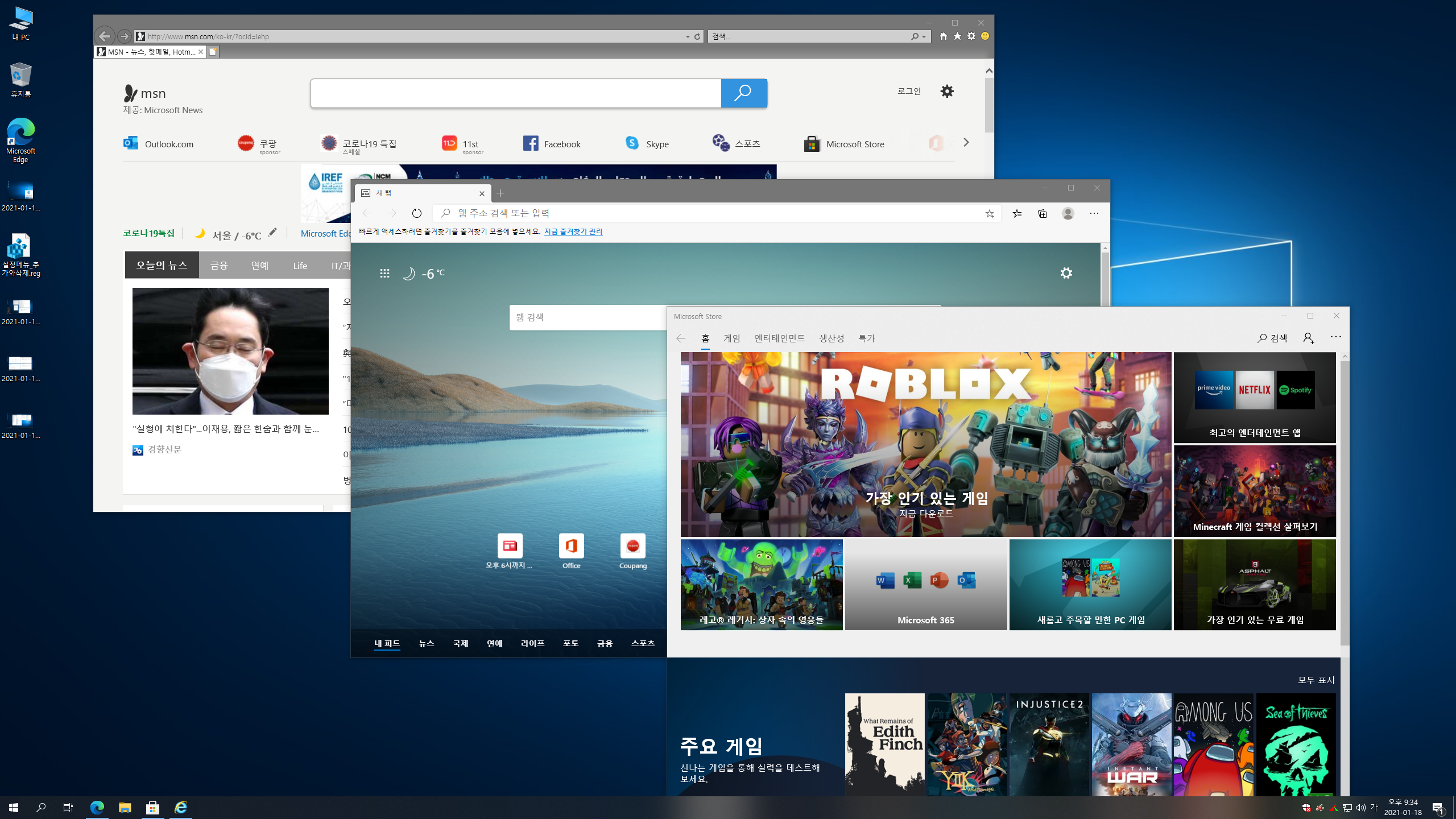Screen dimensions: 1456x819
Task: Open File Explorer from taskbar
Action: (x=125, y=808)
